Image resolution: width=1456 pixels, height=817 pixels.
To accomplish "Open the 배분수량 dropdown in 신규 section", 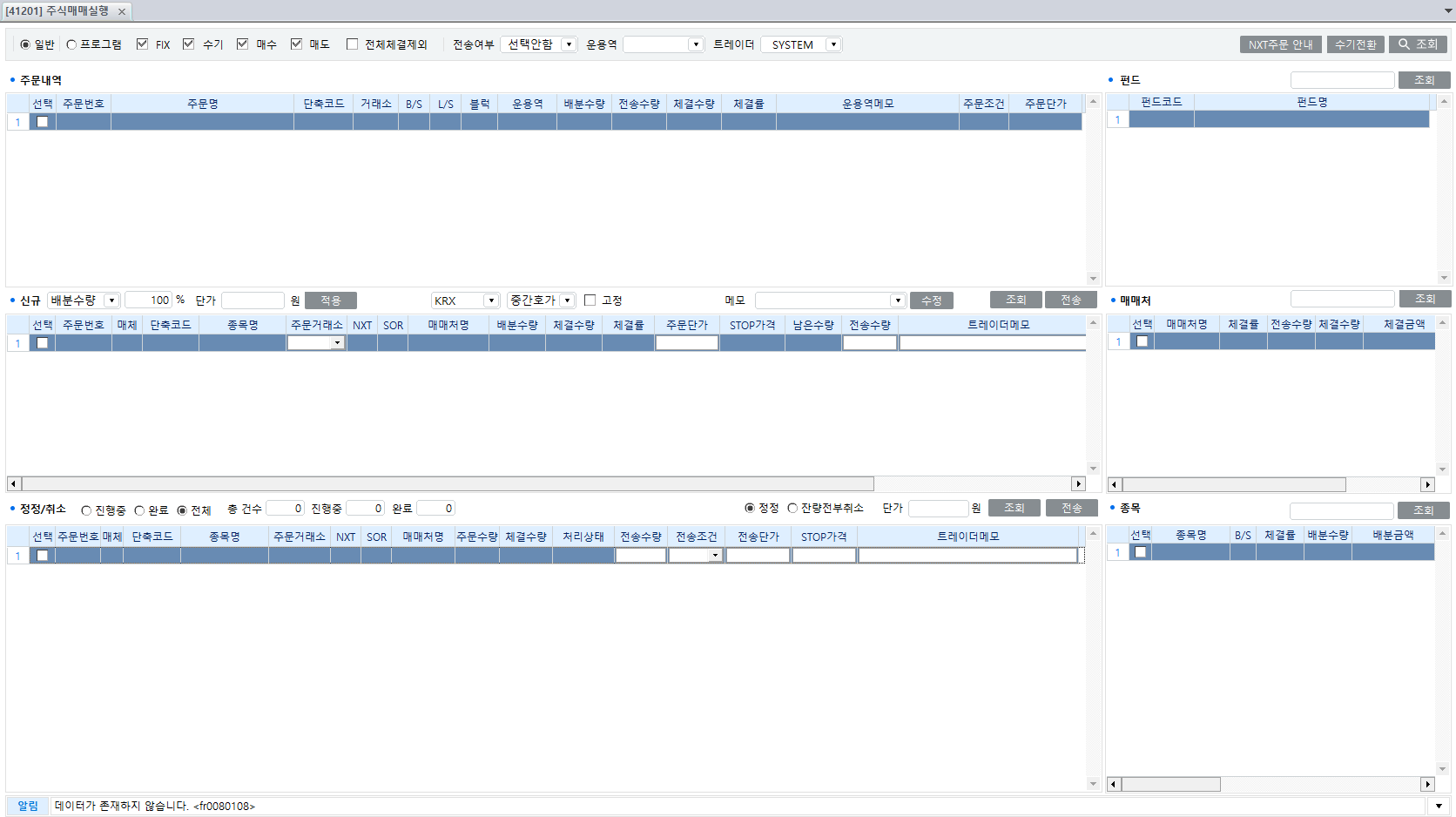I will click(111, 300).
